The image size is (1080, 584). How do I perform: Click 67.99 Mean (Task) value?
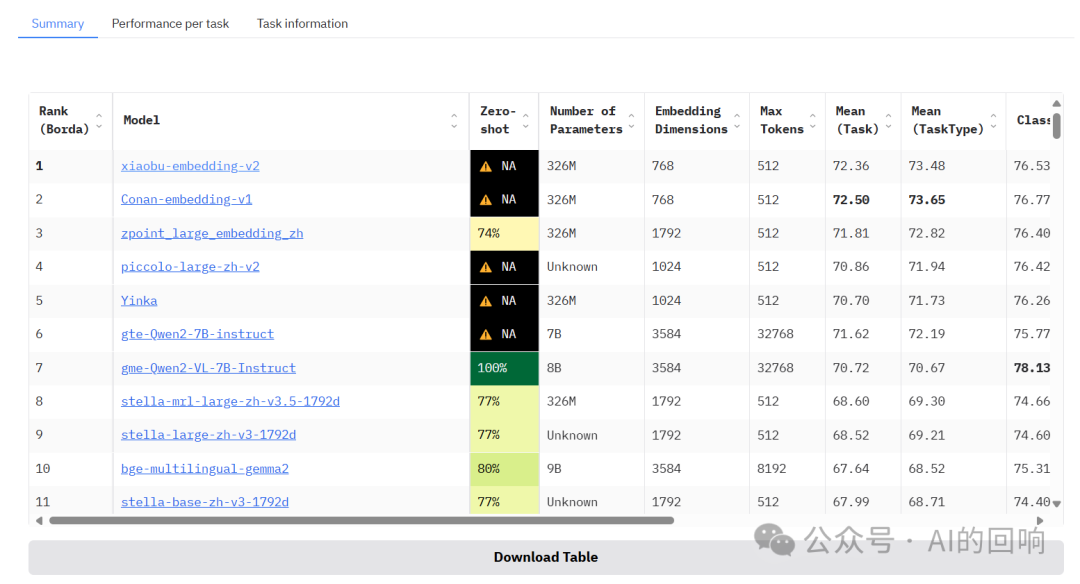pos(851,502)
